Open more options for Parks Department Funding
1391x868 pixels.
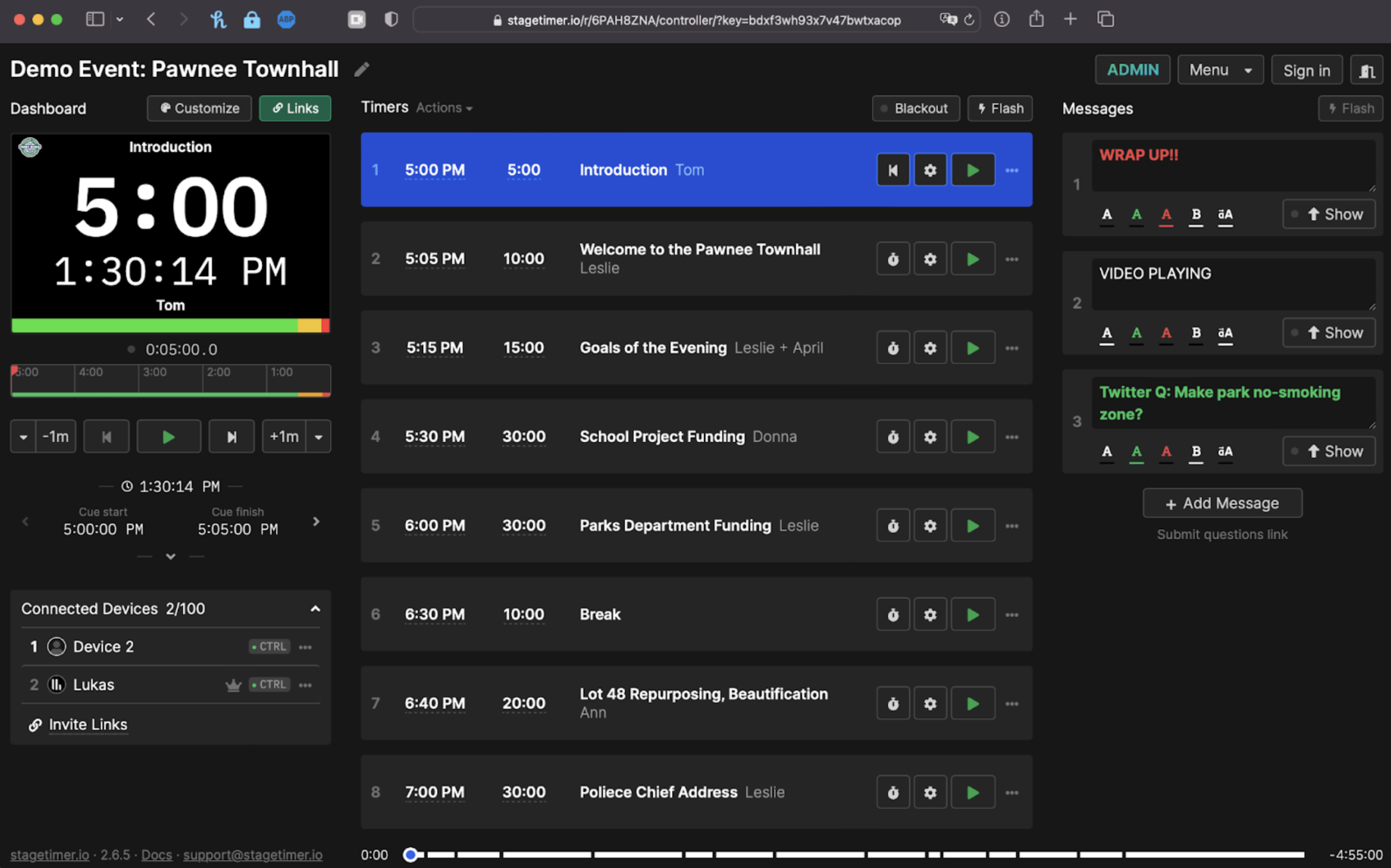pos(1011,526)
